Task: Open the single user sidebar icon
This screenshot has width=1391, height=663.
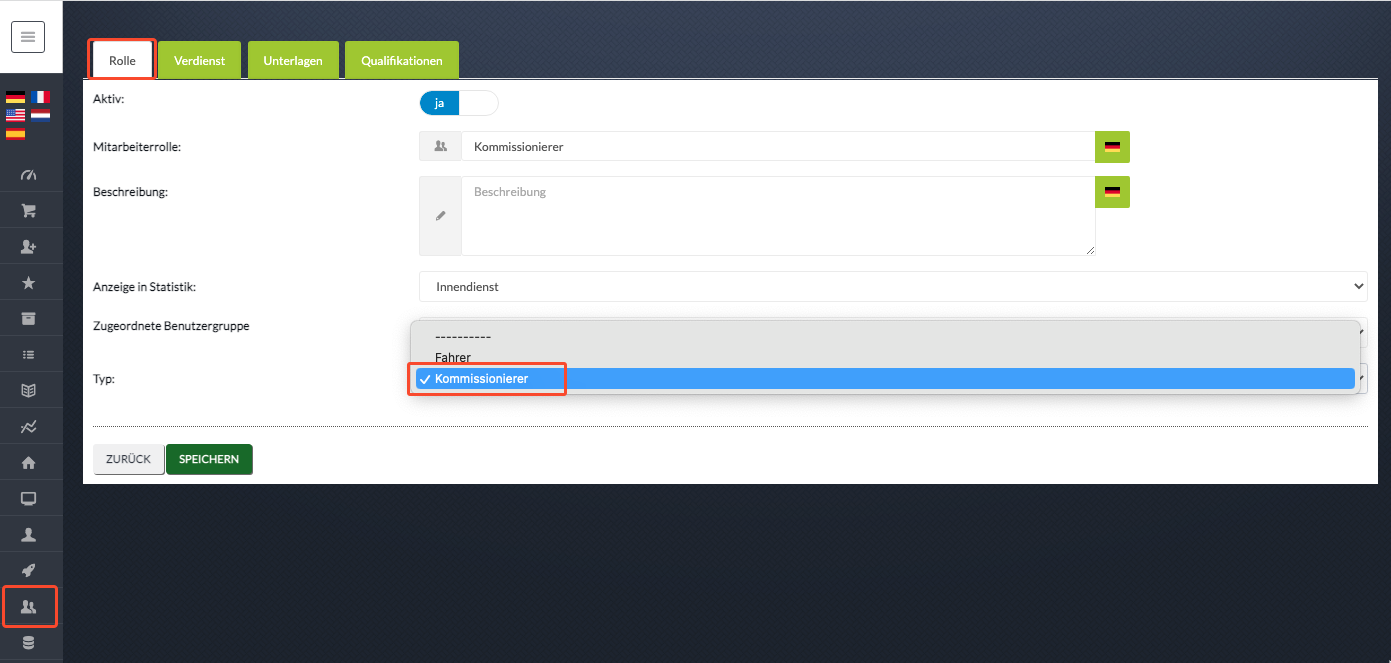Action: [x=29, y=534]
